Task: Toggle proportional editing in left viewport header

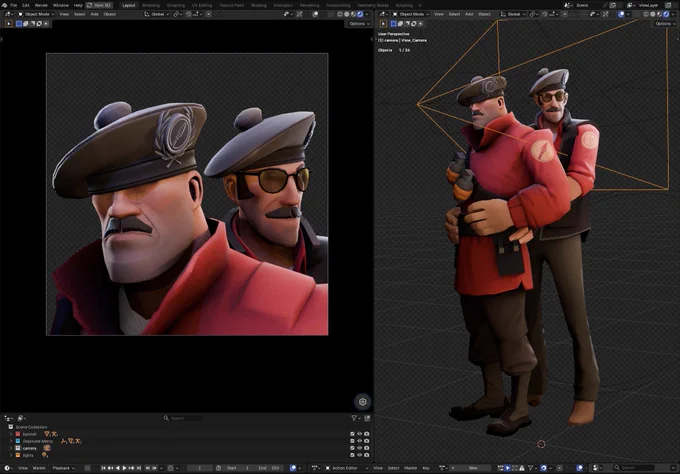Action: tap(209, 14)
